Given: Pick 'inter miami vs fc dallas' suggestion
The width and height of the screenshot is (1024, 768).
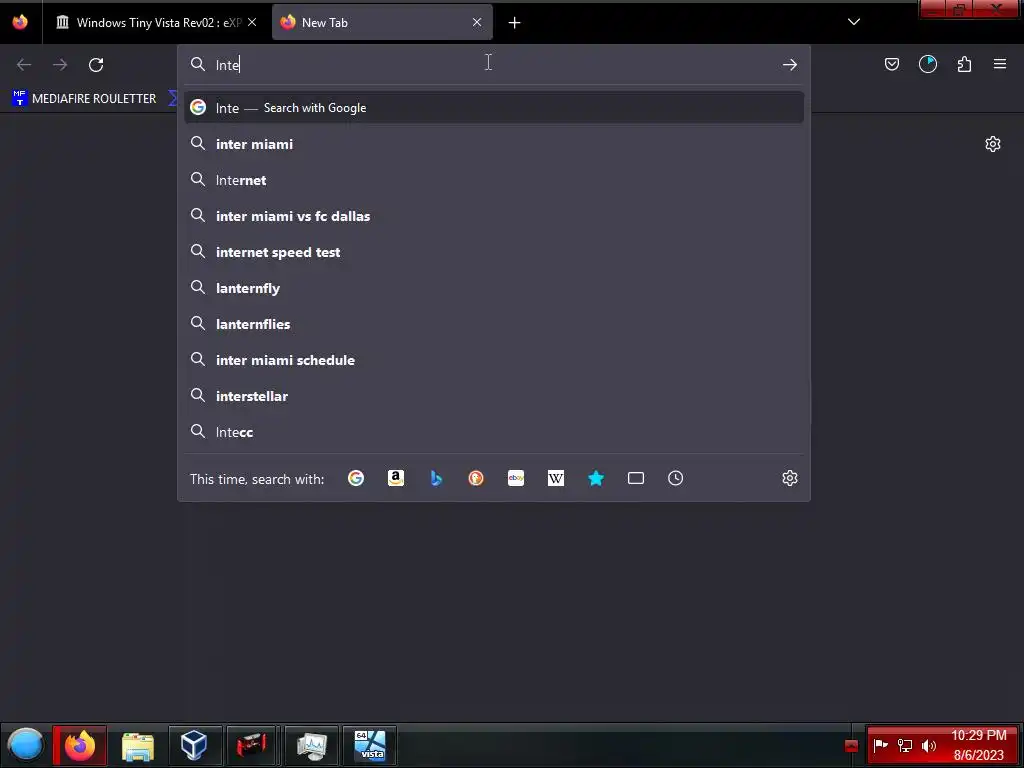Looking at the screenshot, I should coord(494,216).
